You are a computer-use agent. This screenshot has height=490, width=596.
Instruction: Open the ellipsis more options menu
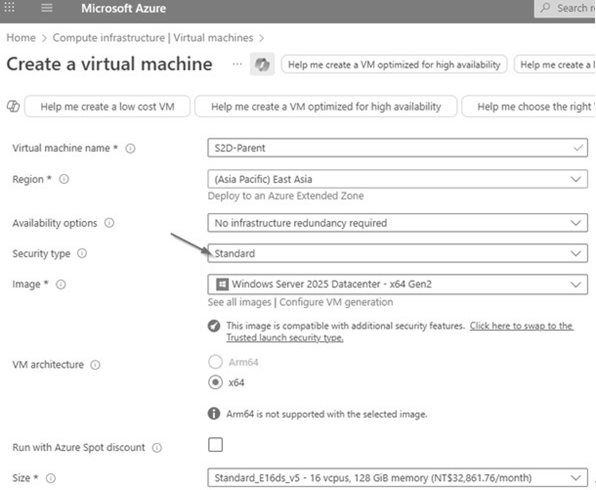tap(237, 64)
